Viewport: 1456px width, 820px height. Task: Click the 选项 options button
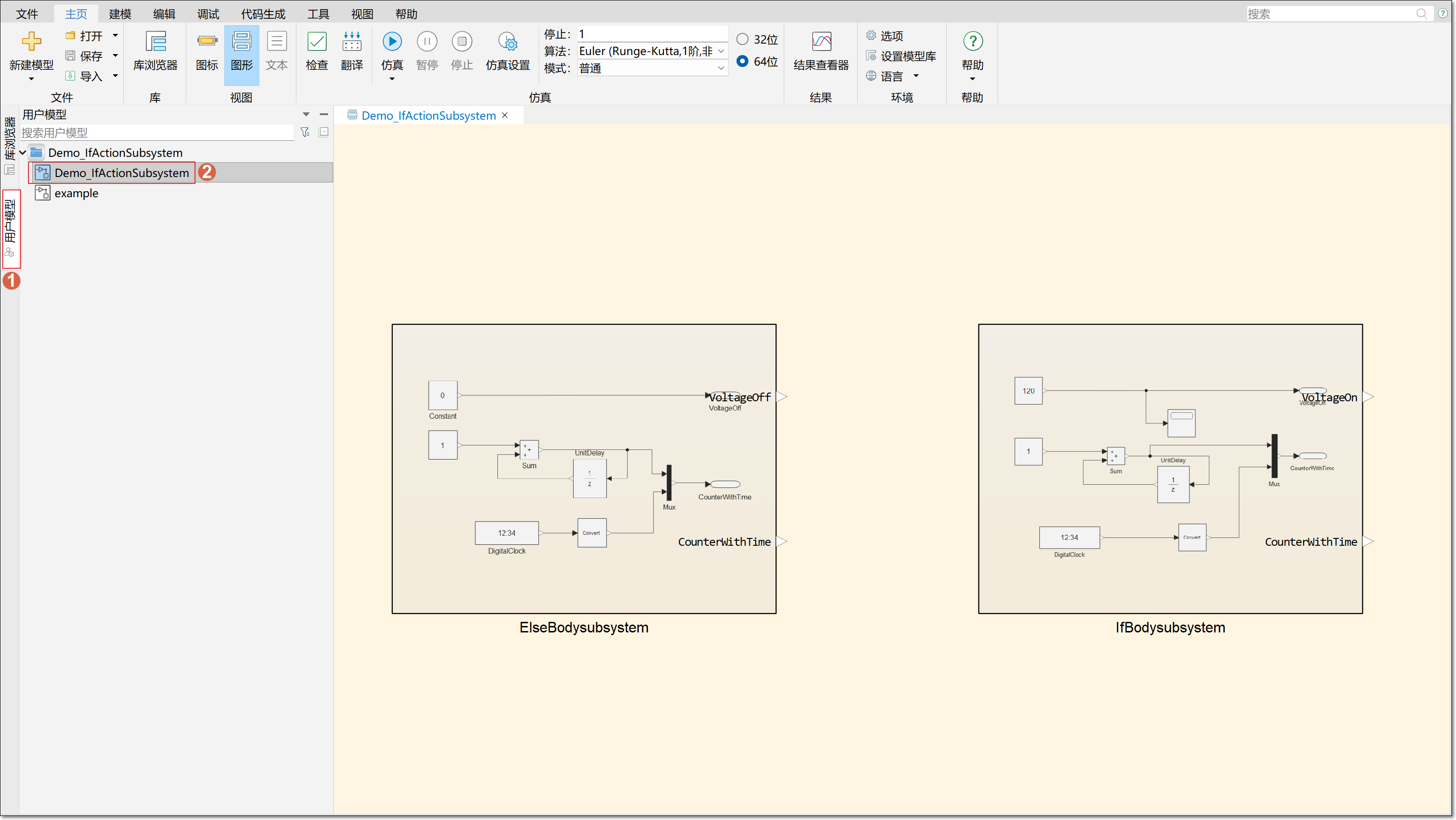[891, 36]
